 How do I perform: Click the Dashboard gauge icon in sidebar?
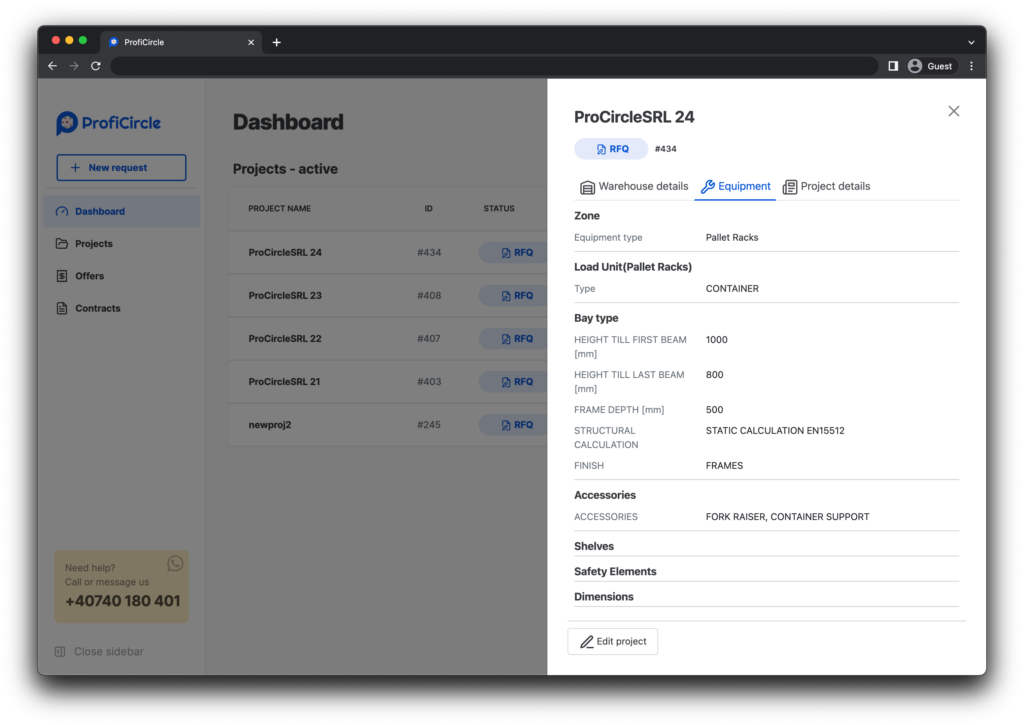(x=62, y=212)
